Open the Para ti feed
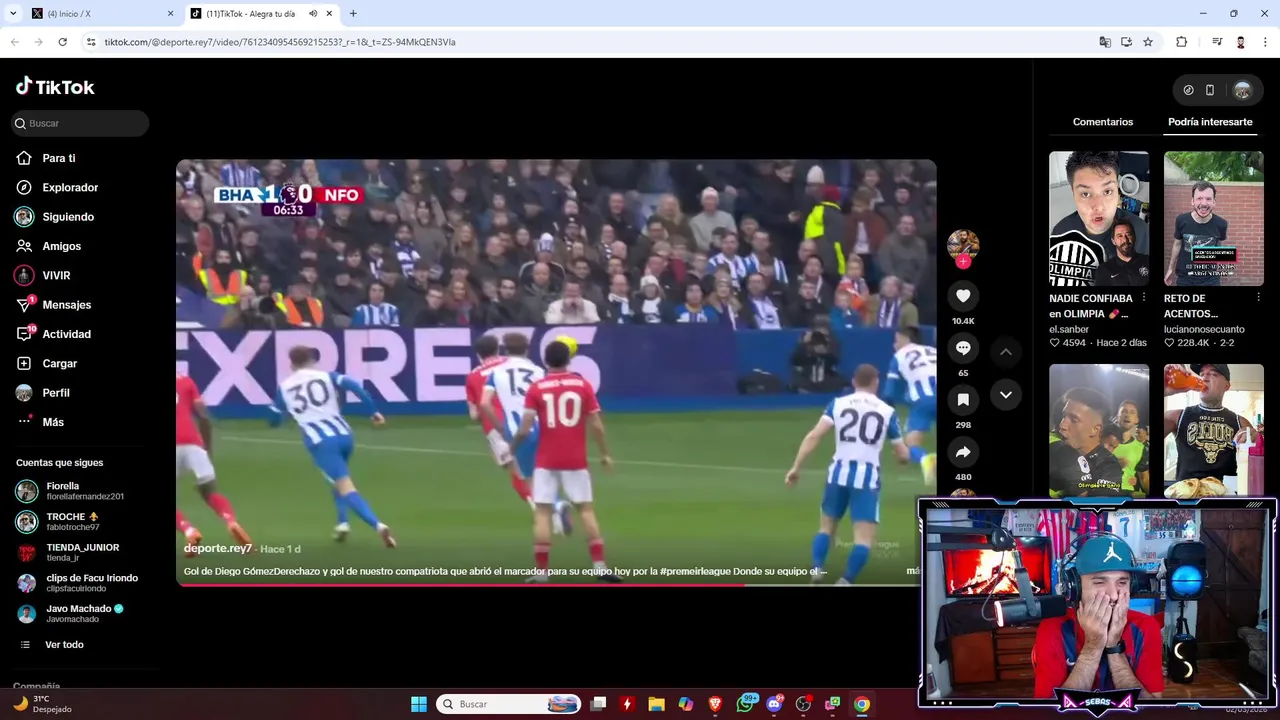This screenshot has width=1280, height=720. 59,158
